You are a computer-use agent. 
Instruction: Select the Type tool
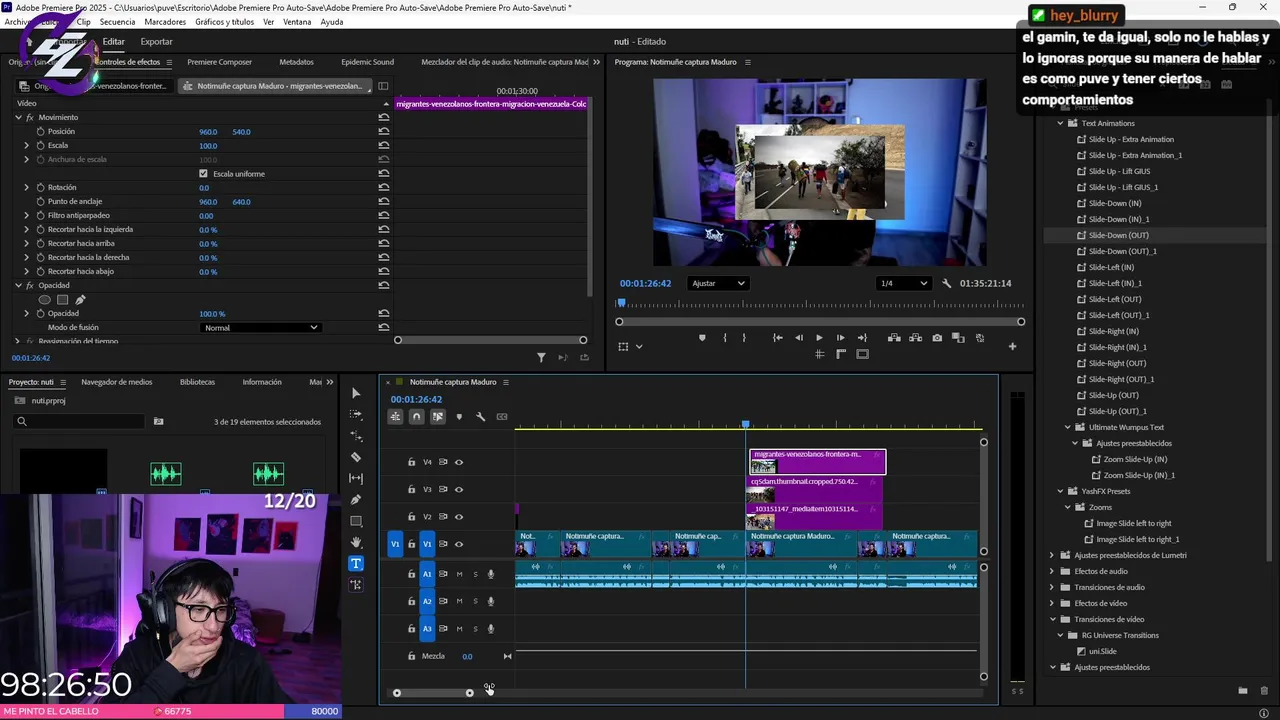(356, 563)
